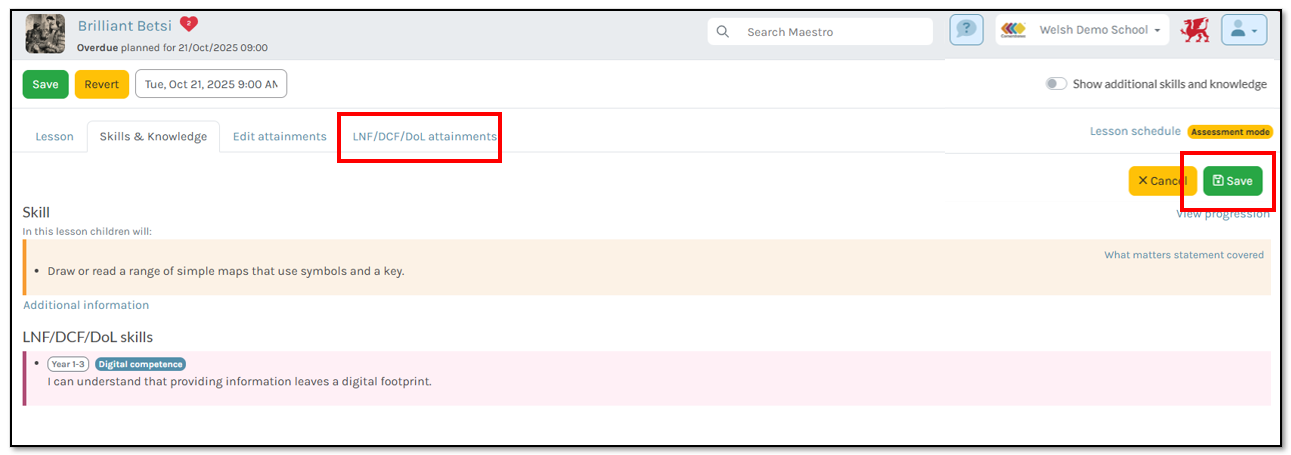Select the Skills & Knowledge tab
1291x455 pixels.
(x=153, y=137)
